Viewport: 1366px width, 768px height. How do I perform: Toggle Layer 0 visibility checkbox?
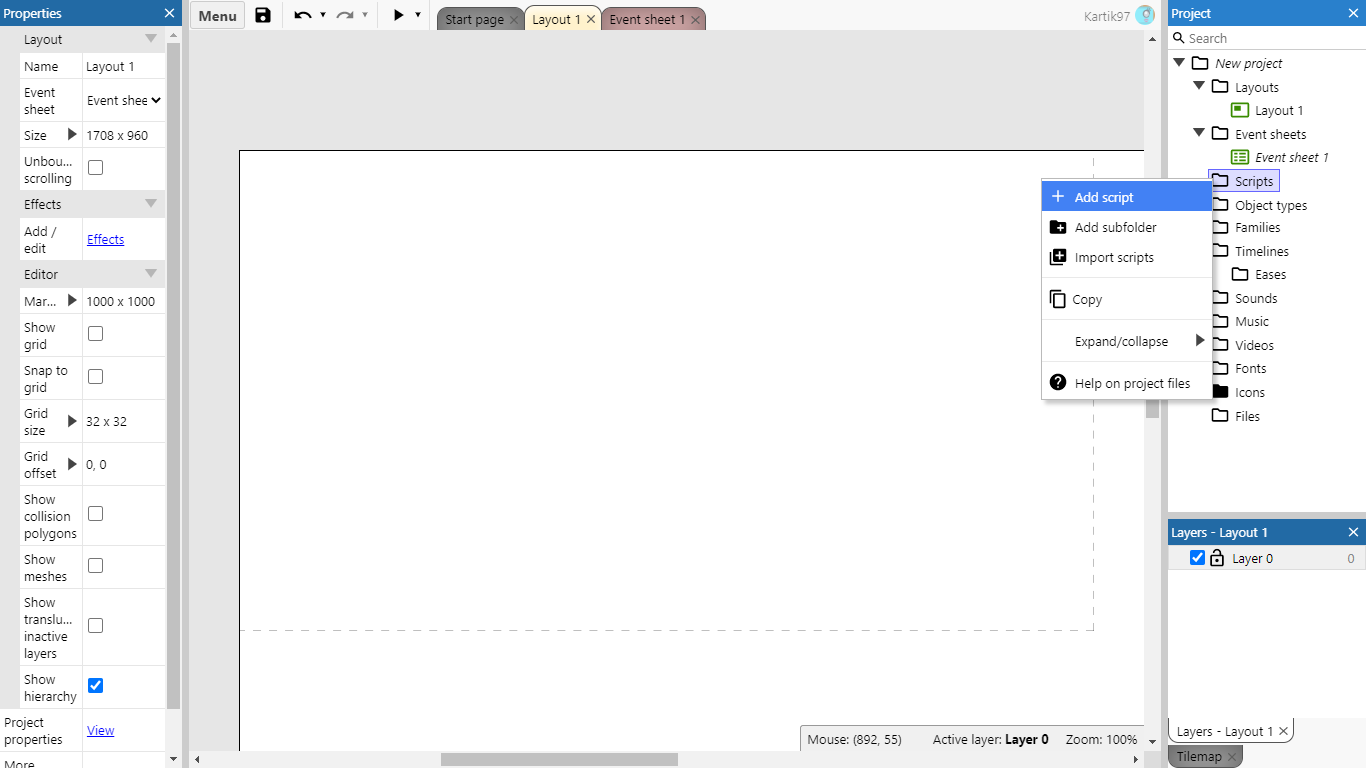(x=1197, y=558)
